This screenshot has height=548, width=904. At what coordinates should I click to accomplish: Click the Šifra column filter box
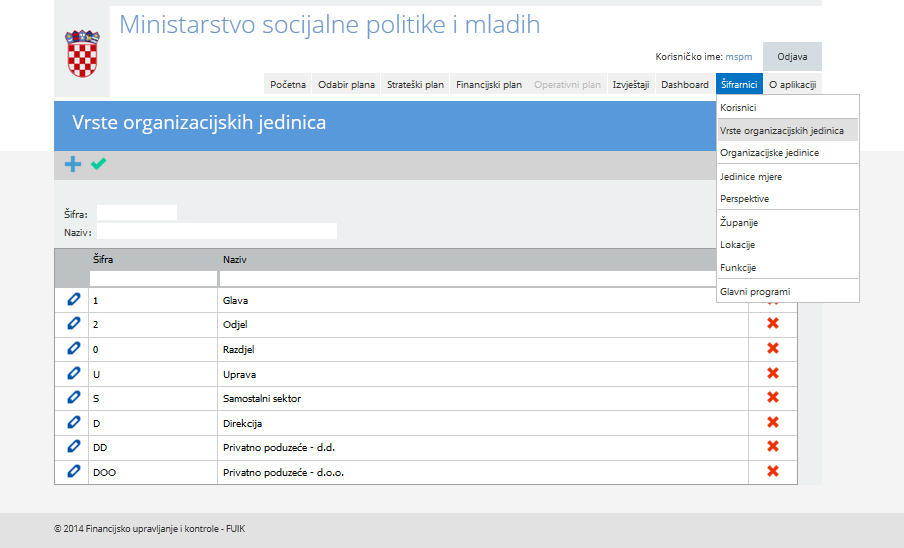[x=153, y=279]
